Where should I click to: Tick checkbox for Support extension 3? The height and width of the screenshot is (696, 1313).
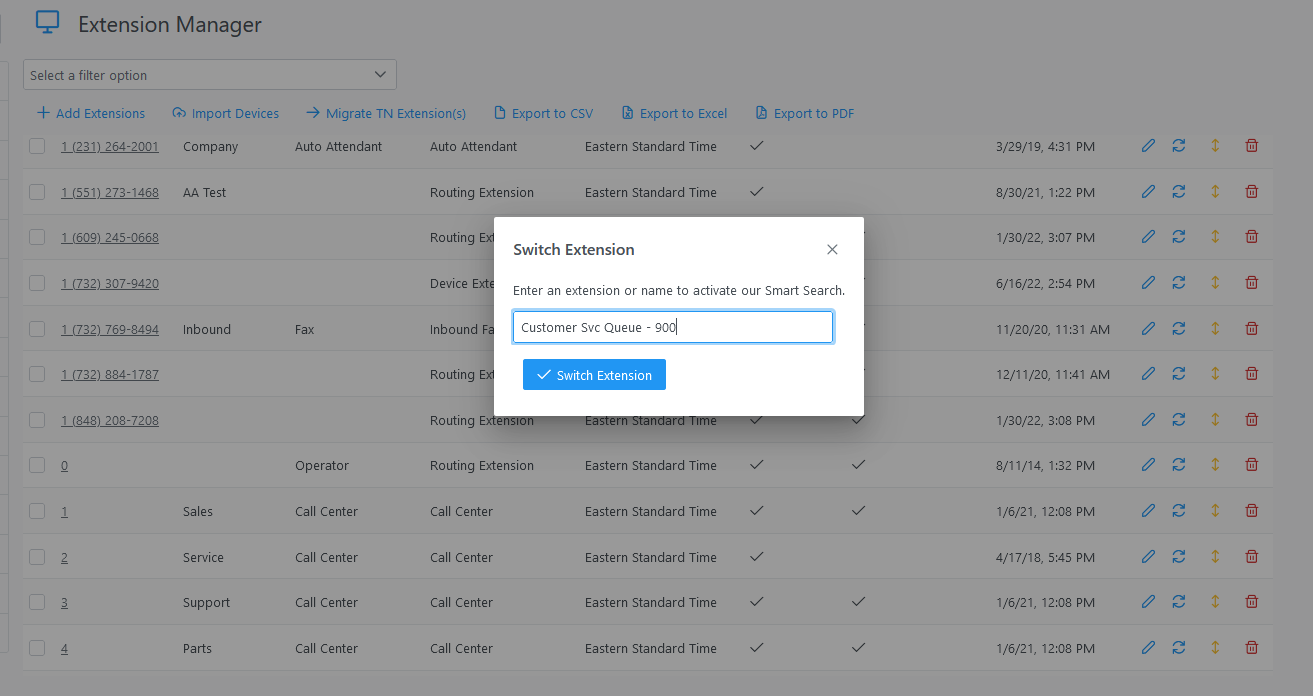[37, 602]
